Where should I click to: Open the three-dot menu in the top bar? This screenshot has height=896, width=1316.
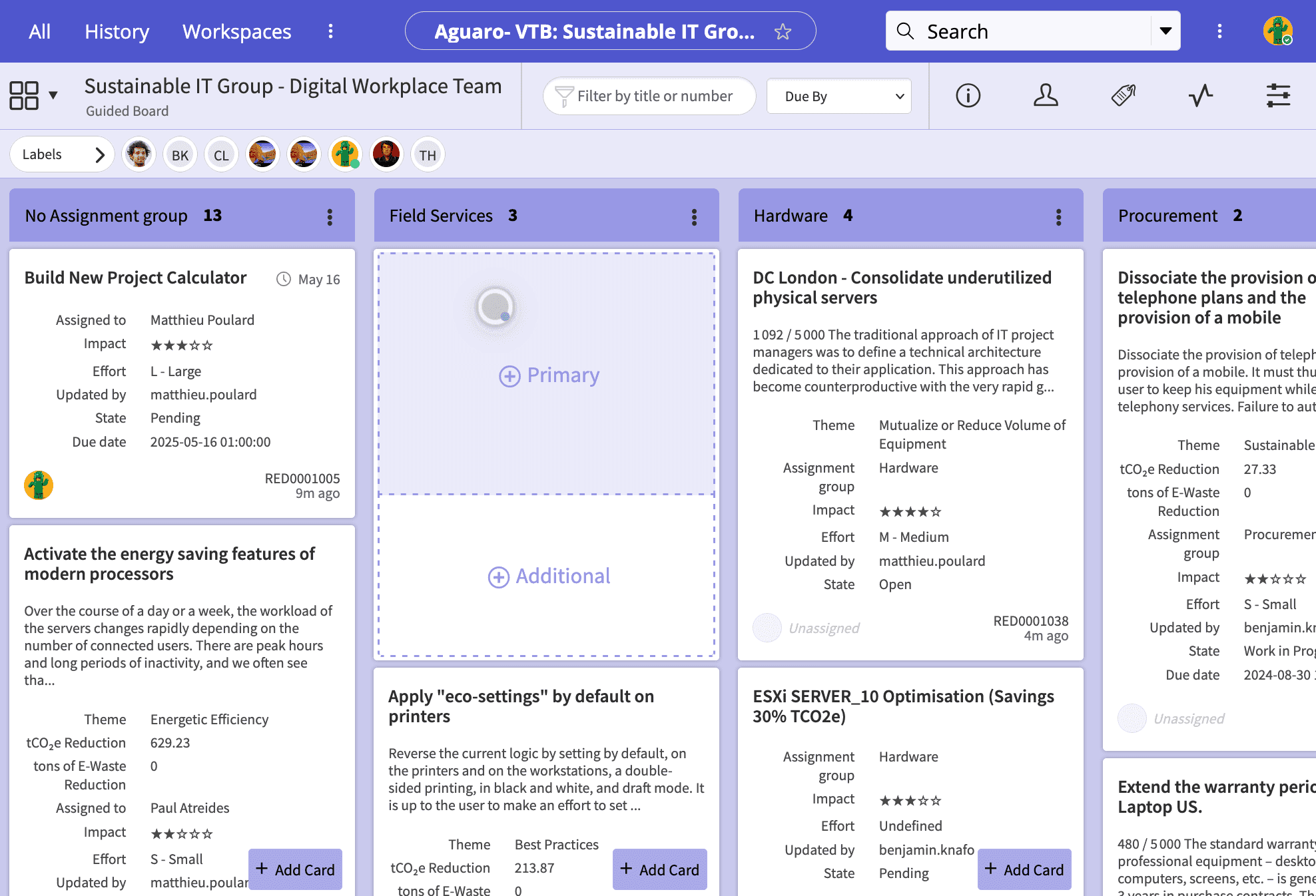point(1219,31)
